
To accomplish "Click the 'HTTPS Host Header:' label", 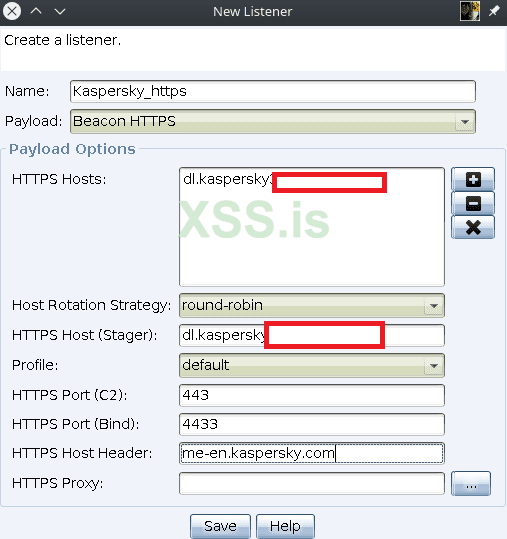I will click(82, 453).
